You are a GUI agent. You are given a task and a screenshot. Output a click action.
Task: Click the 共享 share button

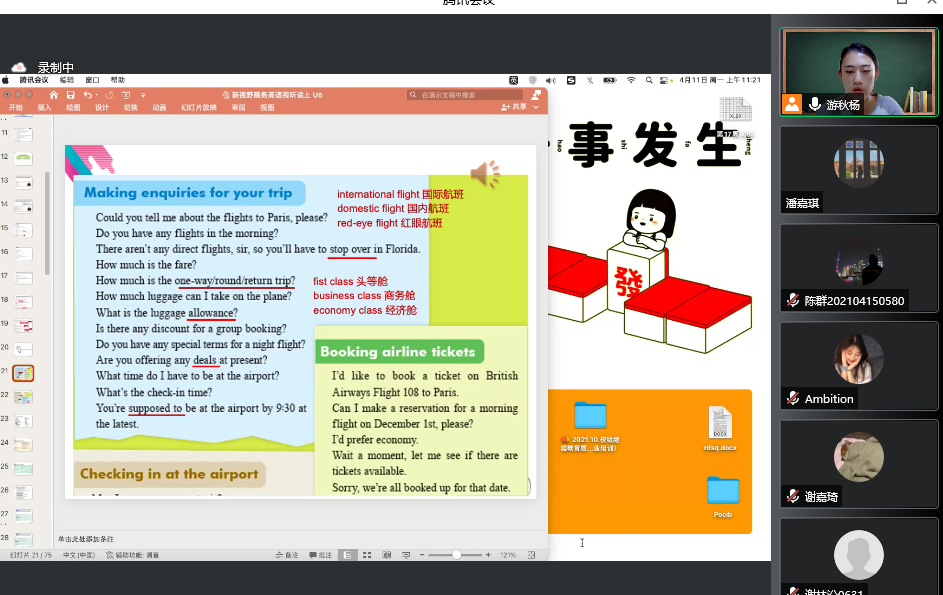point(514,107)
